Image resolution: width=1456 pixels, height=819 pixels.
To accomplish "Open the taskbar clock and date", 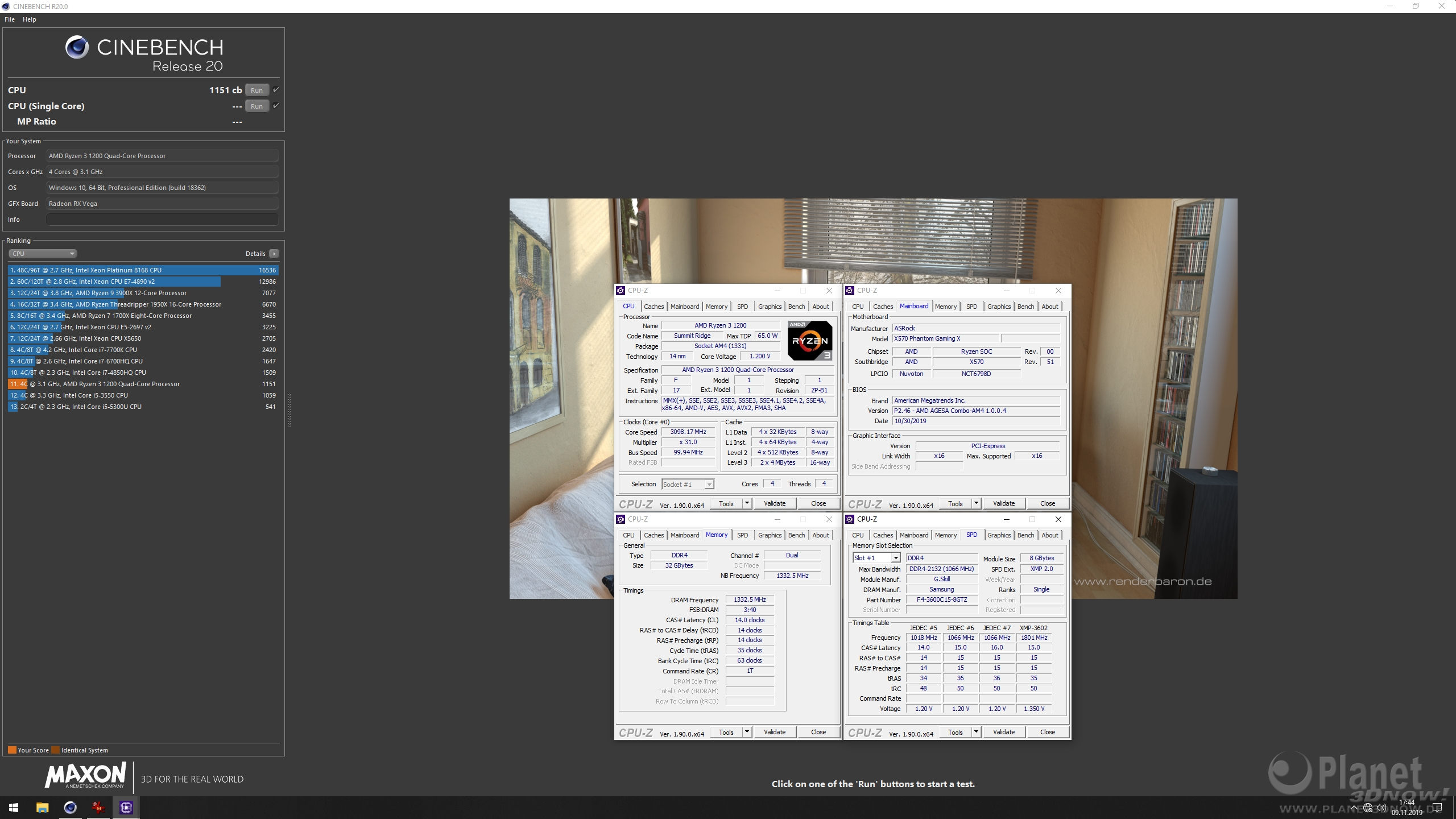I will [x=1407, y=808].
